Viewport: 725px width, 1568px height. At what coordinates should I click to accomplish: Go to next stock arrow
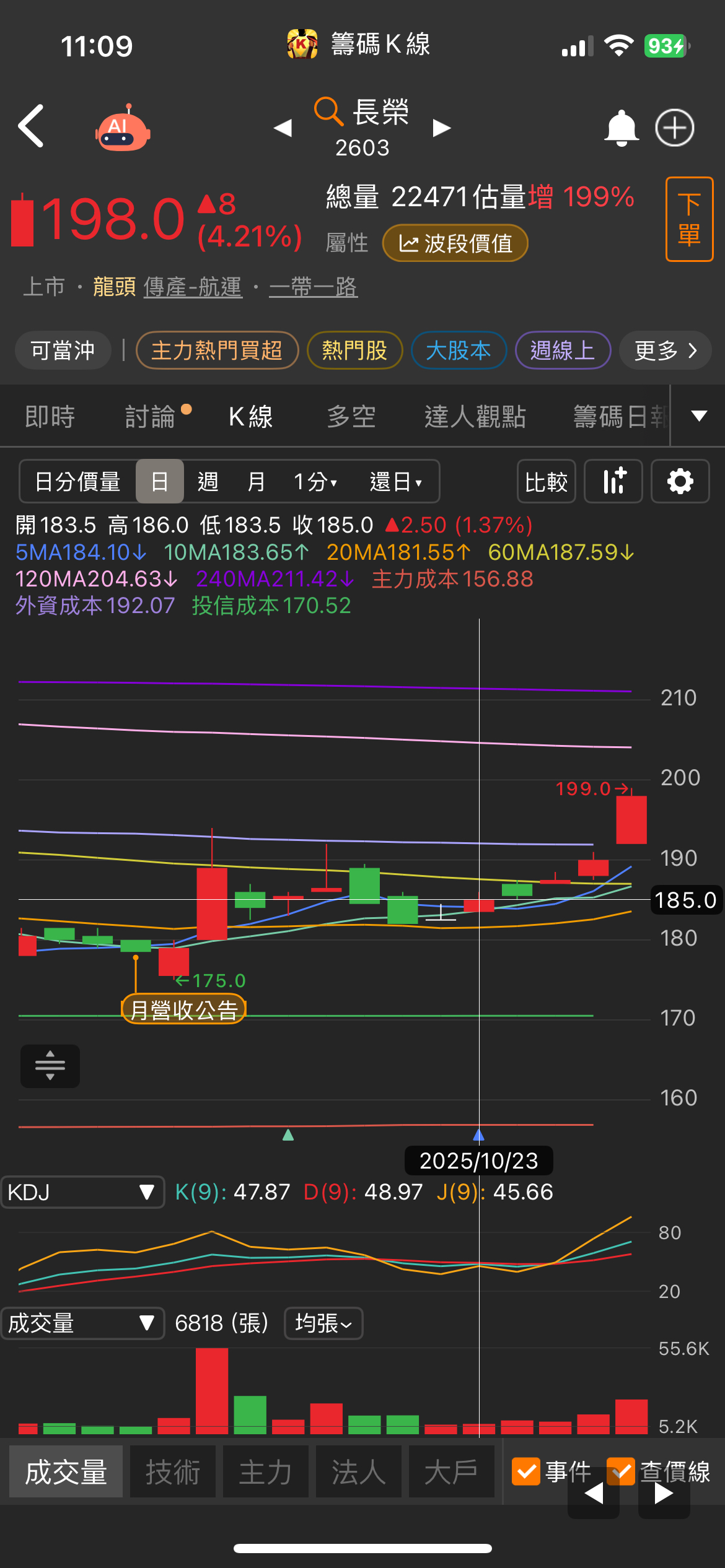pyautogui.click(x=442, y=128)
